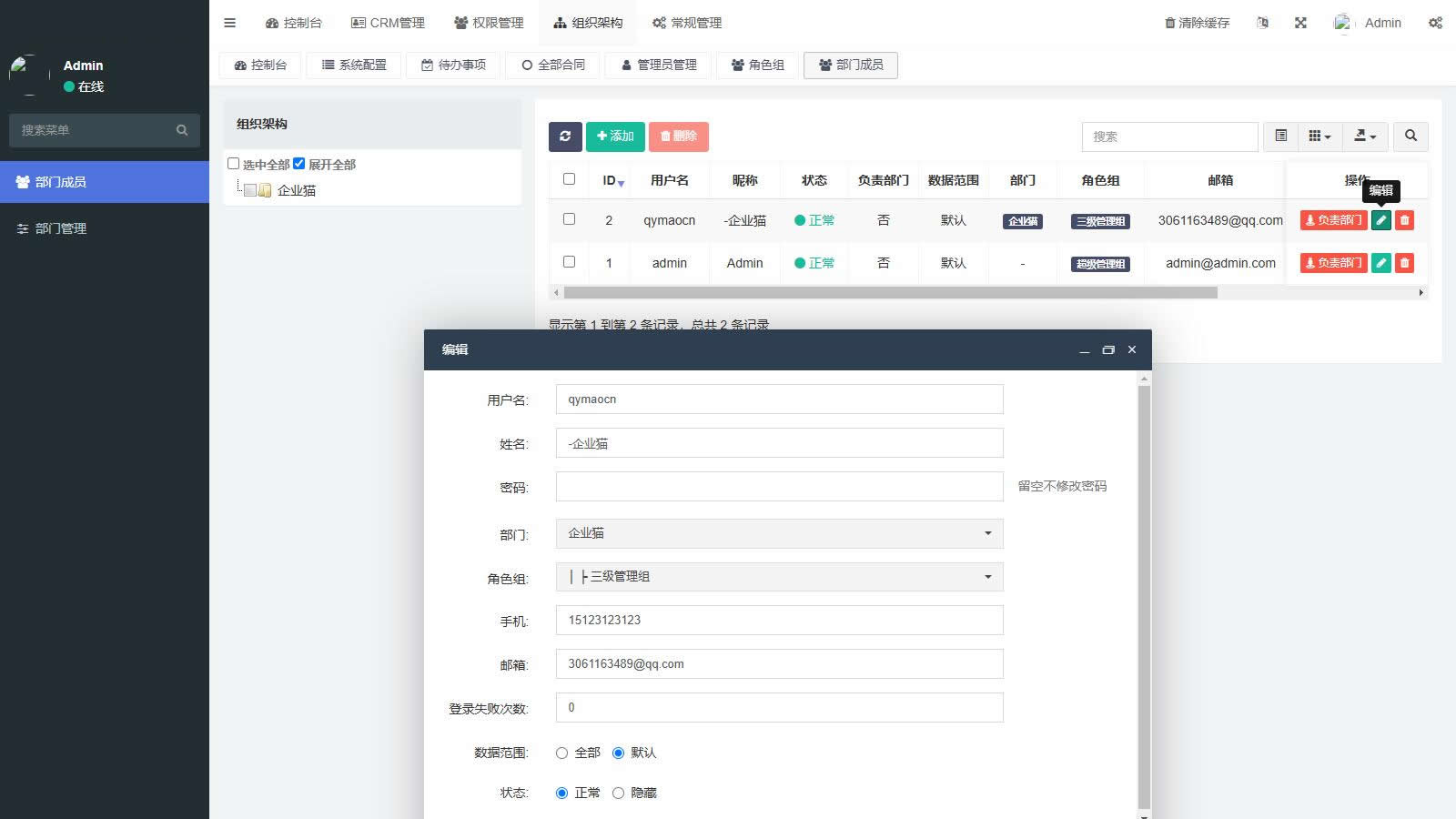Click the green edit pencil for qymaocn
The image size is (1456, 819).
(x=1380, y=220)
